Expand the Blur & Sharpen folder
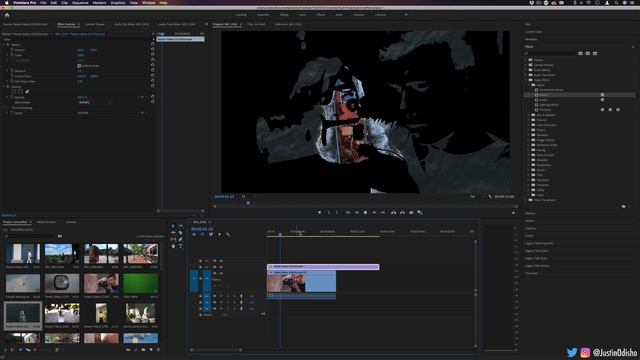The image size is (640, 360). [529, 115]
